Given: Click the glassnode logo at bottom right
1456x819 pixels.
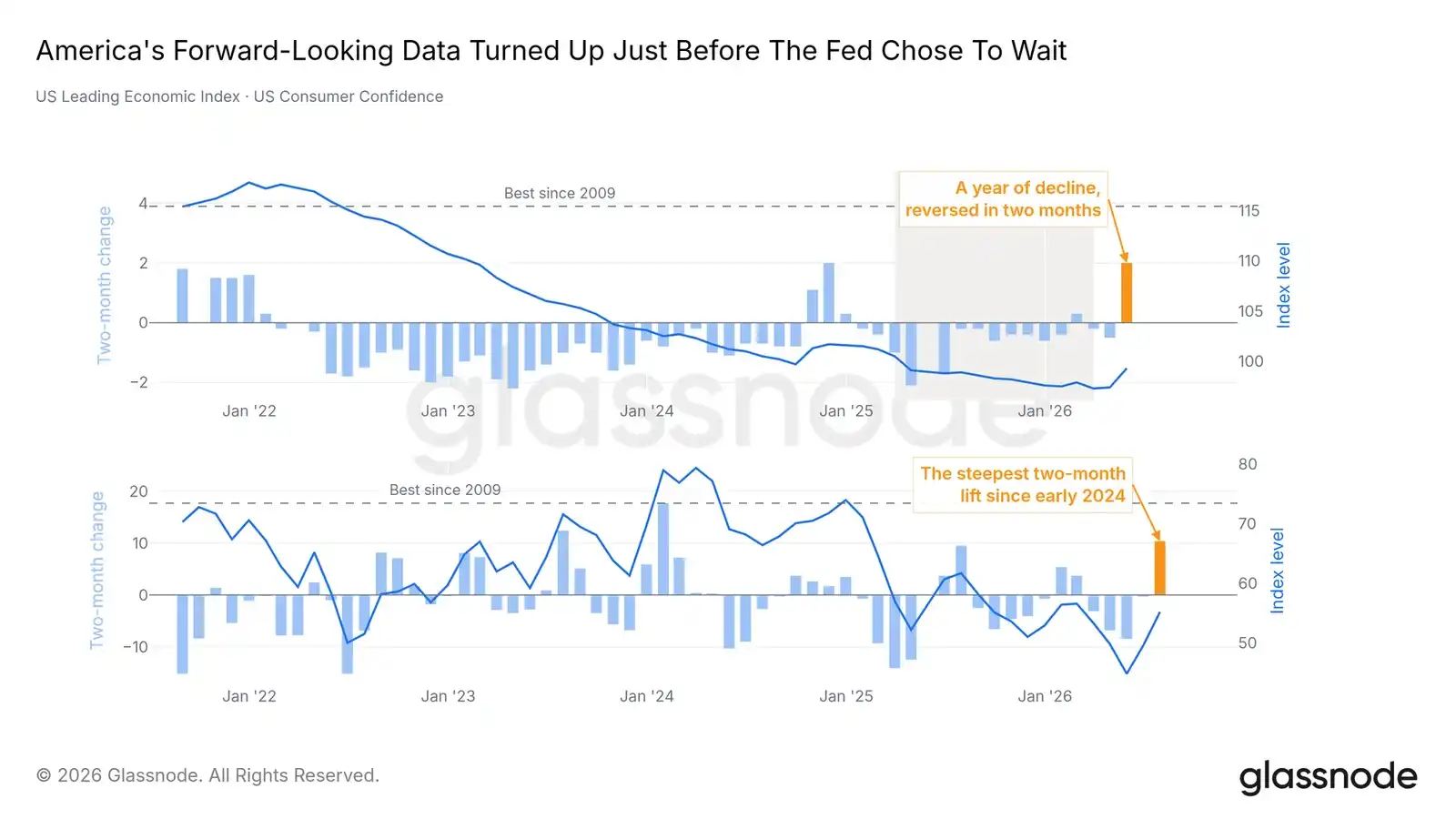Looking at the screenshot, I should pyautogui.click(x=1328, y=777).
